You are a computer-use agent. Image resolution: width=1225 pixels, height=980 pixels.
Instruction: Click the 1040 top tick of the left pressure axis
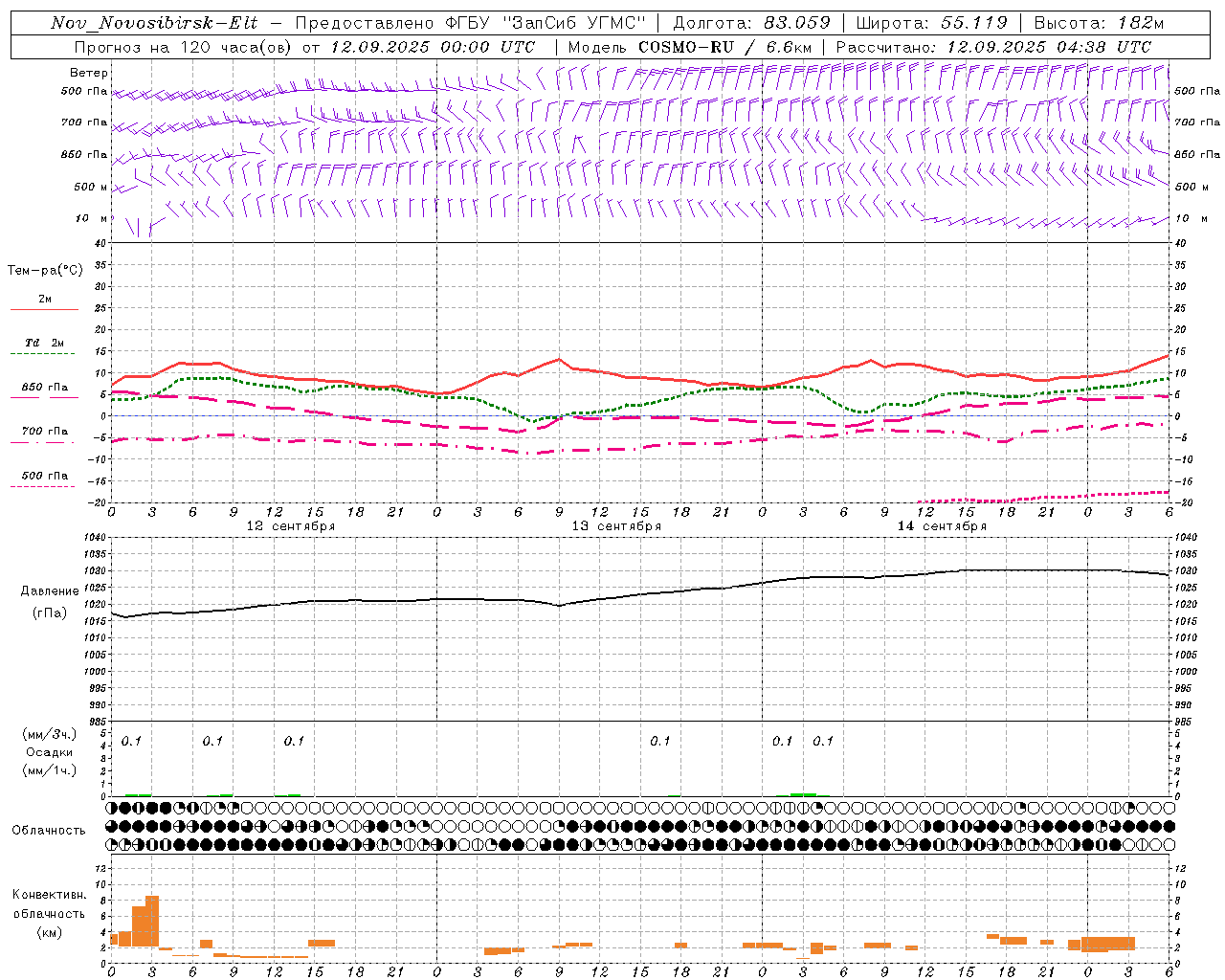(x=93, y=537)
